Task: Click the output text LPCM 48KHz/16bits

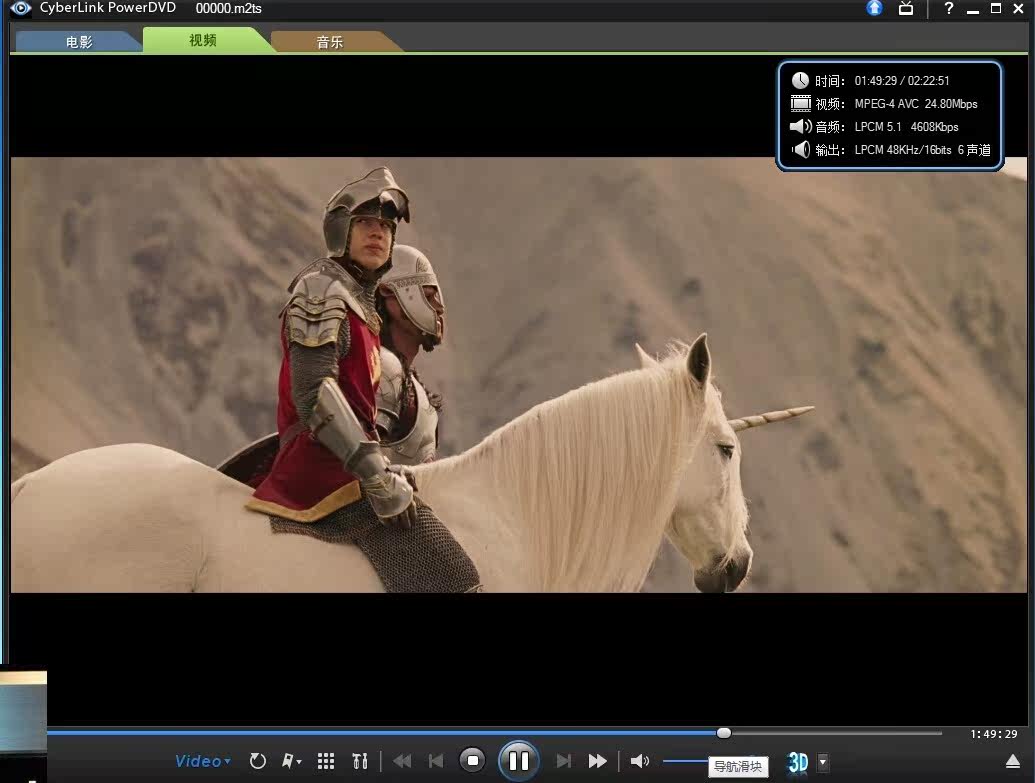Action: pos(902,150)
